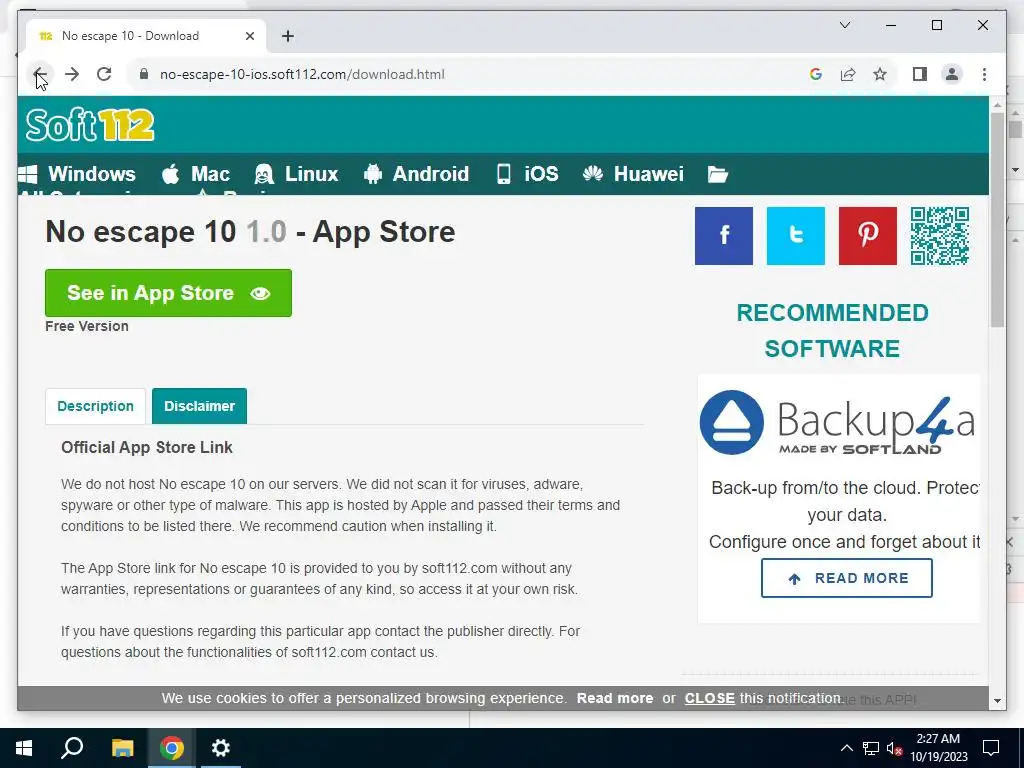Open the browser side panel icon

click(x=920, y=74)
